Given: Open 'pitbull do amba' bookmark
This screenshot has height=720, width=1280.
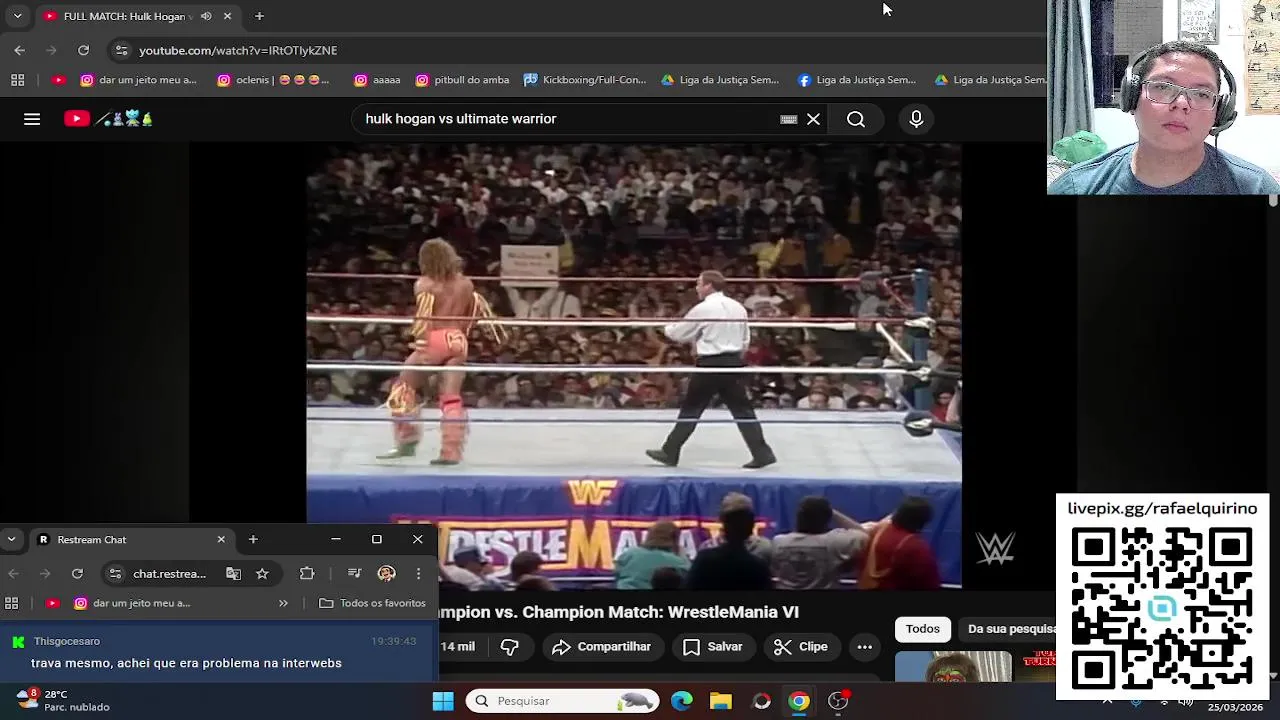Looking at the screenshot, I should tap(462, 80).
